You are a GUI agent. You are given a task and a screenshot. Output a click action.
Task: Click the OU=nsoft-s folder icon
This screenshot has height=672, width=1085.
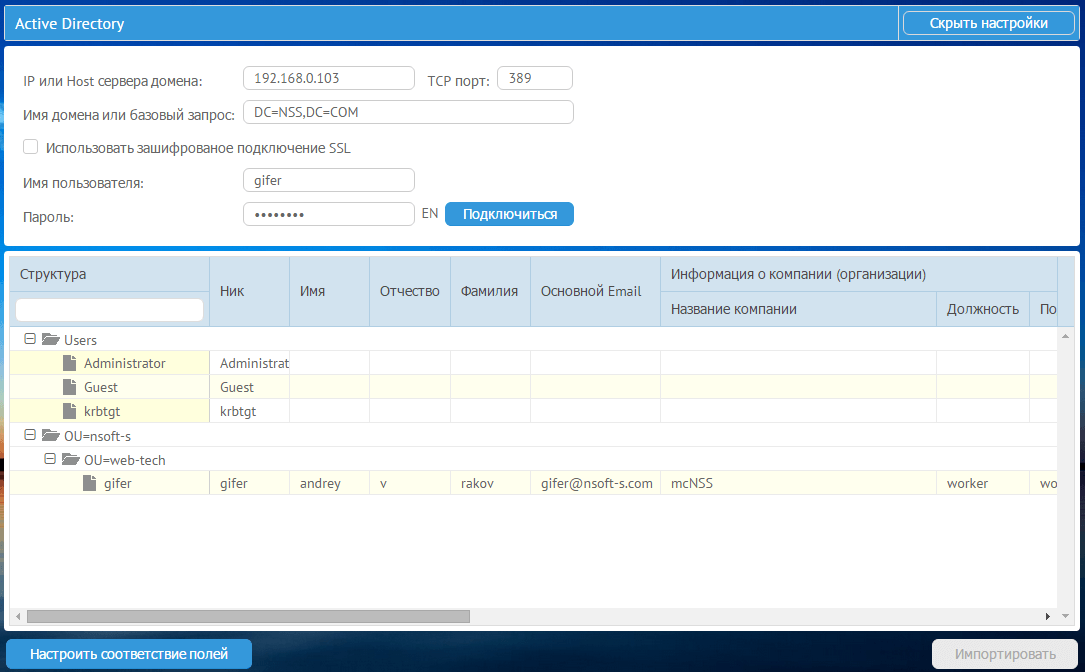[x=50, y=435]
